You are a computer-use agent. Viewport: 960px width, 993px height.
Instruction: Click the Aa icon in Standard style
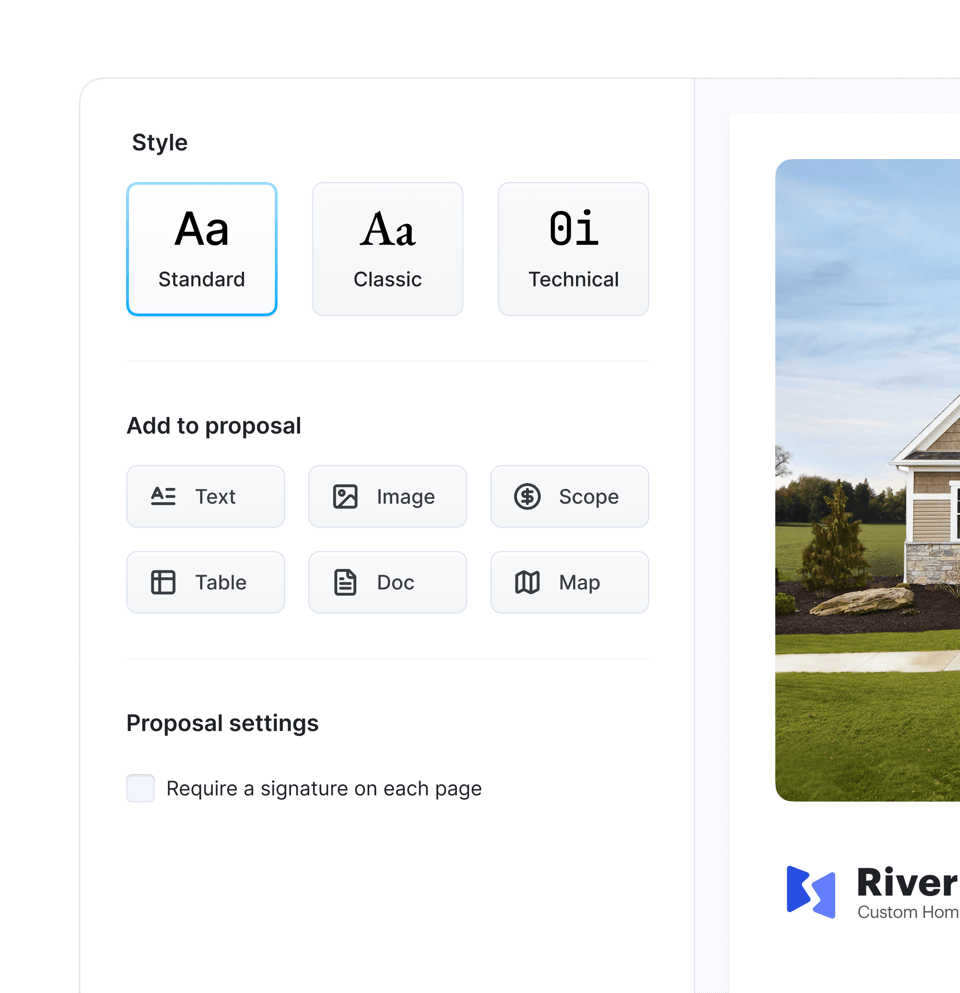click(201, 229)
